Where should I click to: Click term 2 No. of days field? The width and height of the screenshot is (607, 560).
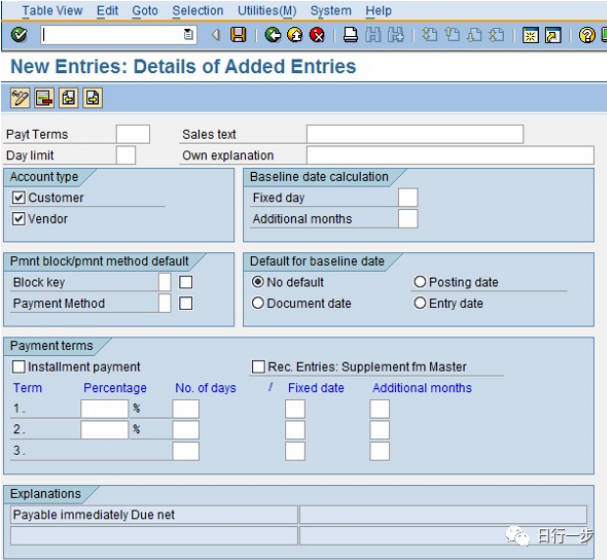click(186, 430)
